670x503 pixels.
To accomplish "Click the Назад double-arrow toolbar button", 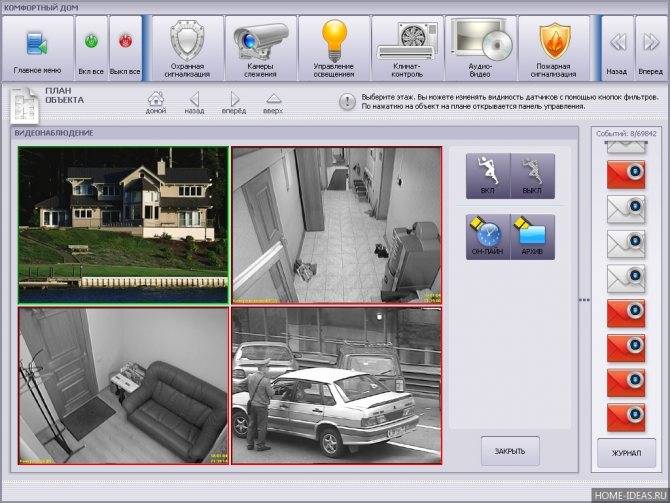I will pos(618,48).
